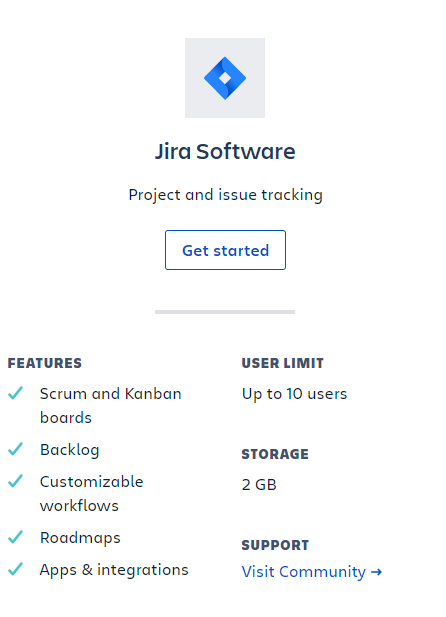Viewport: 446px width, 617px height.
Task: Click the 2 GB storage value
Action: 259,485
